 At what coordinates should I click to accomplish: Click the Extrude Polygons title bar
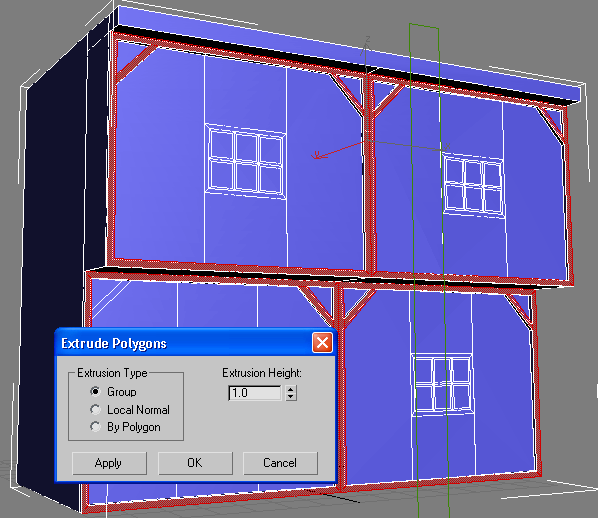click(x=195, y=343)
